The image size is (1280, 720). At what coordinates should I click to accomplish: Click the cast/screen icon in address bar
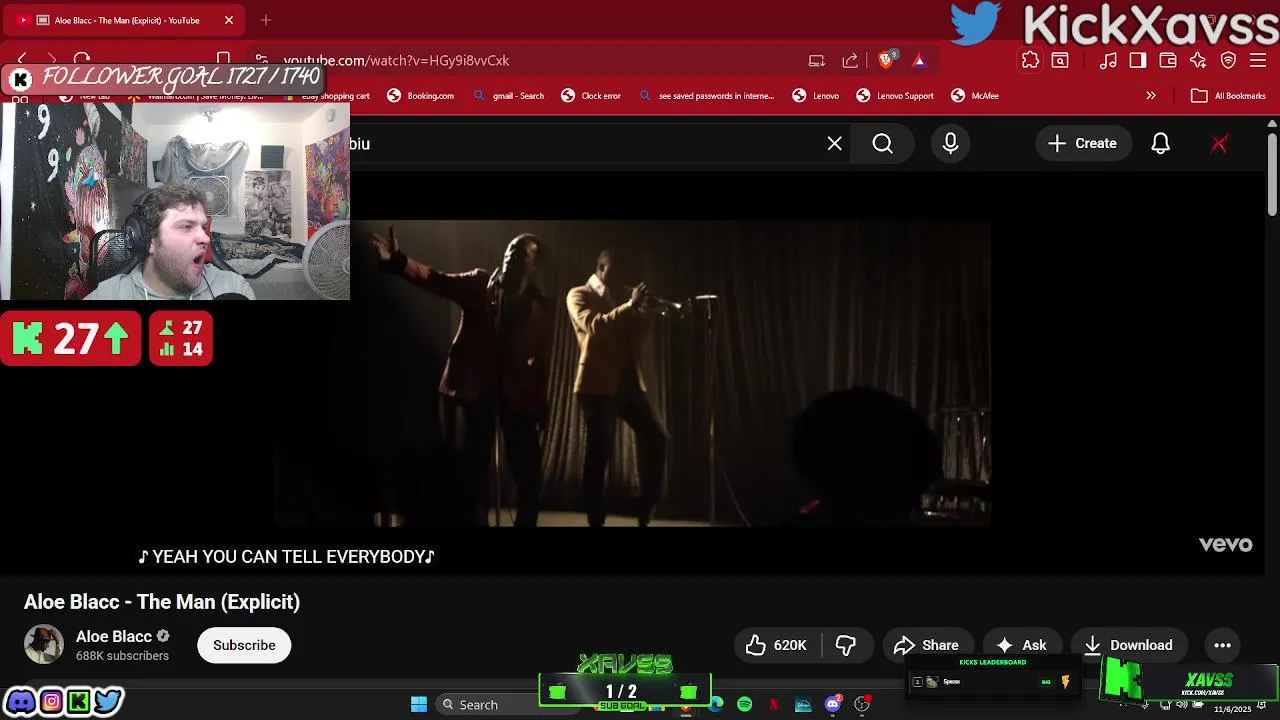817,60
